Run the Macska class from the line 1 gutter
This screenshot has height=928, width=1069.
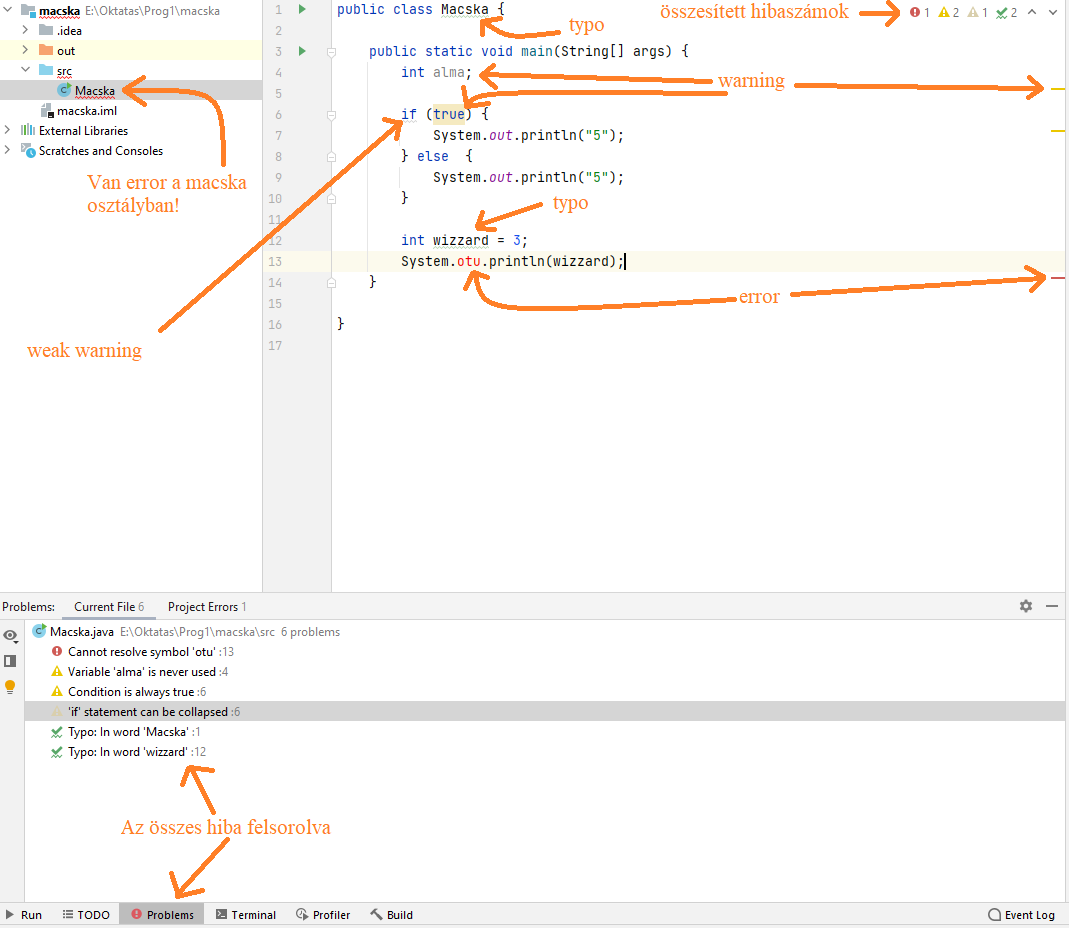click(x=302, y=10)
